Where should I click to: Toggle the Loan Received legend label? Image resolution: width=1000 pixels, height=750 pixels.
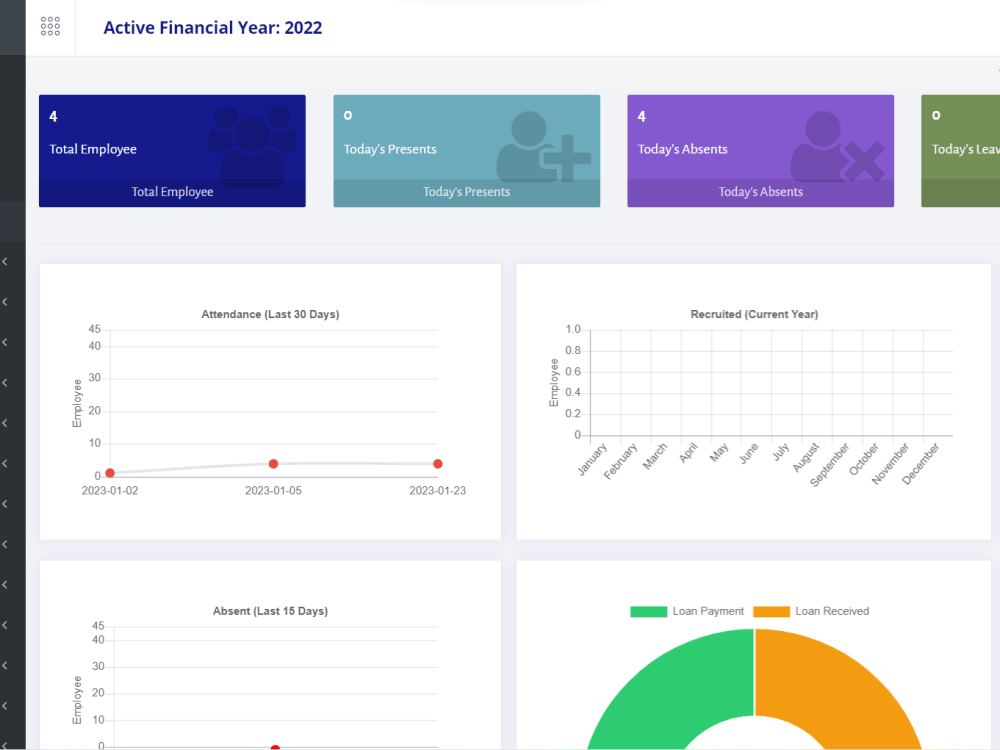pos(832,612)
